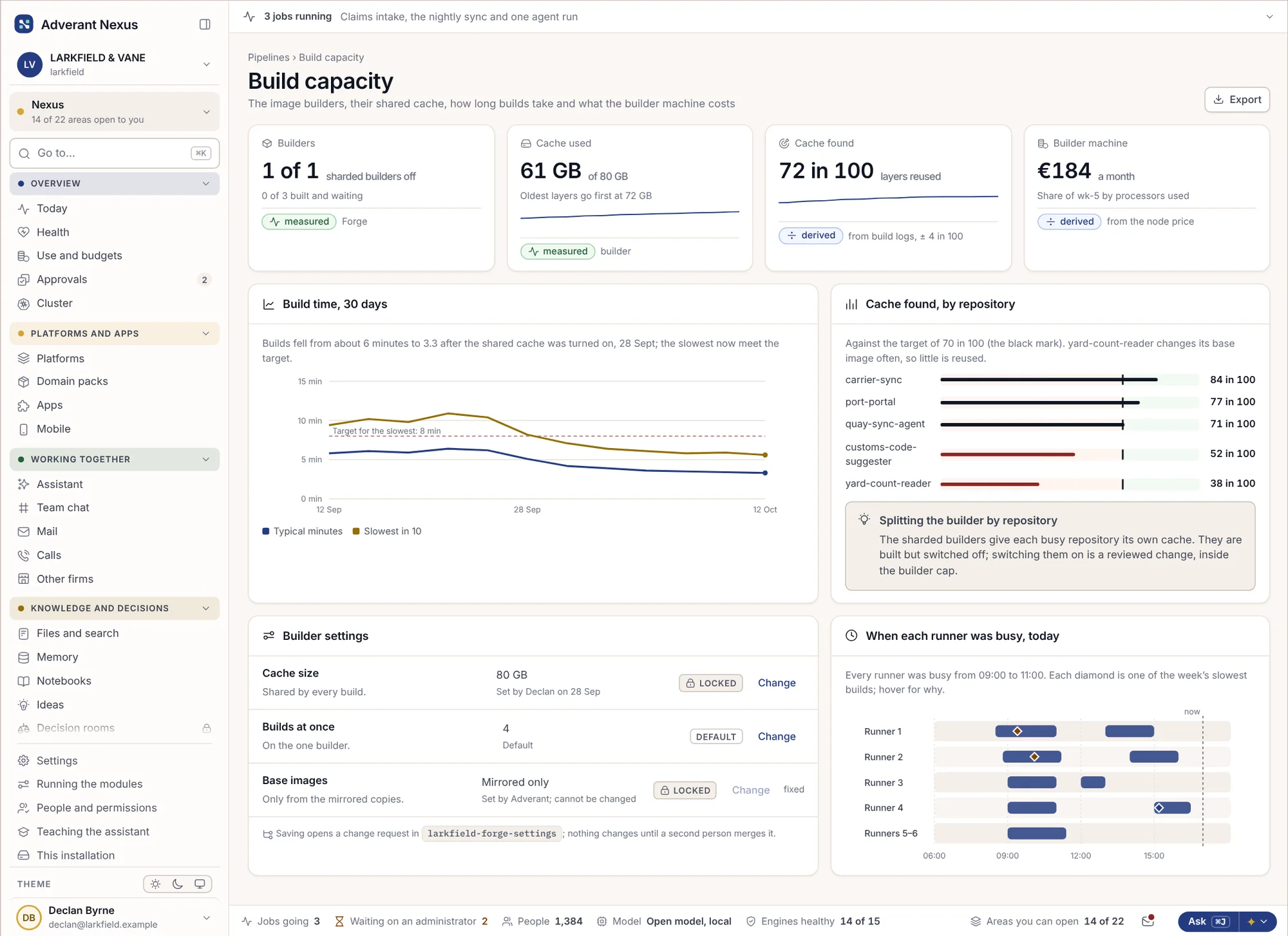
Task: Open Calls phone icon
Action: point(24,555)
